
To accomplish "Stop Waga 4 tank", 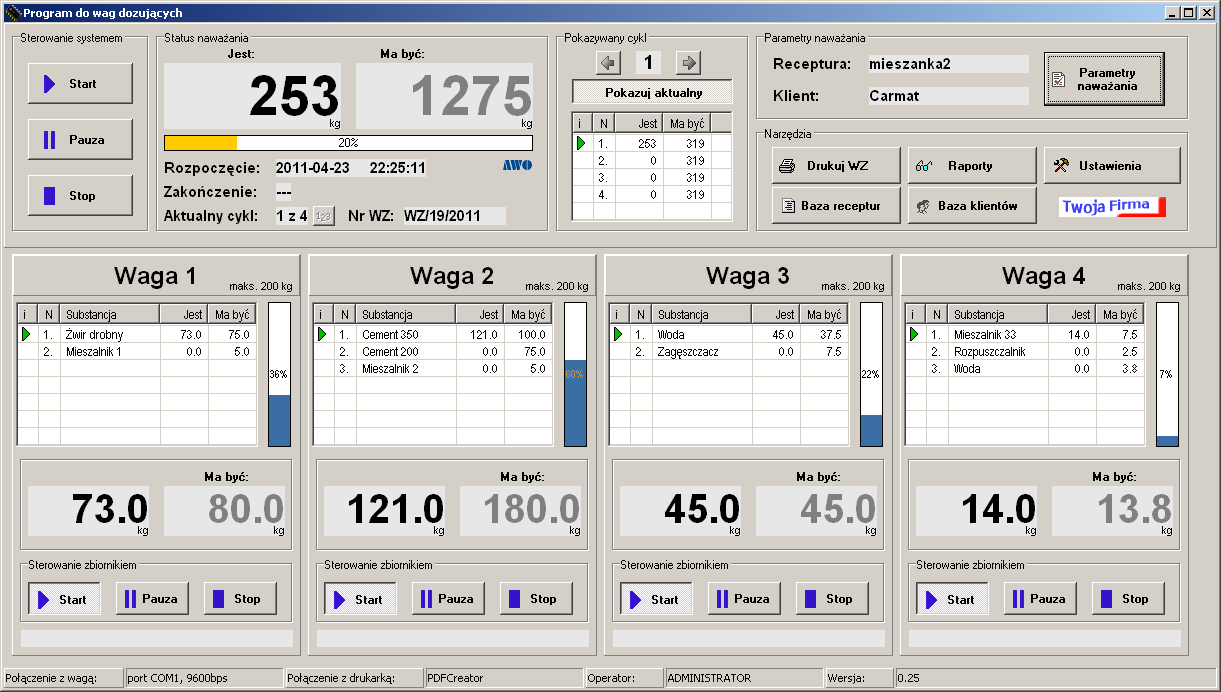I will point(1128,599).
